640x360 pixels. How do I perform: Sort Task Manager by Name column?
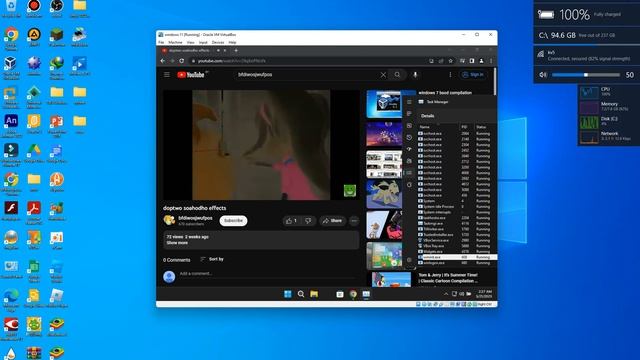click(425, 127)
